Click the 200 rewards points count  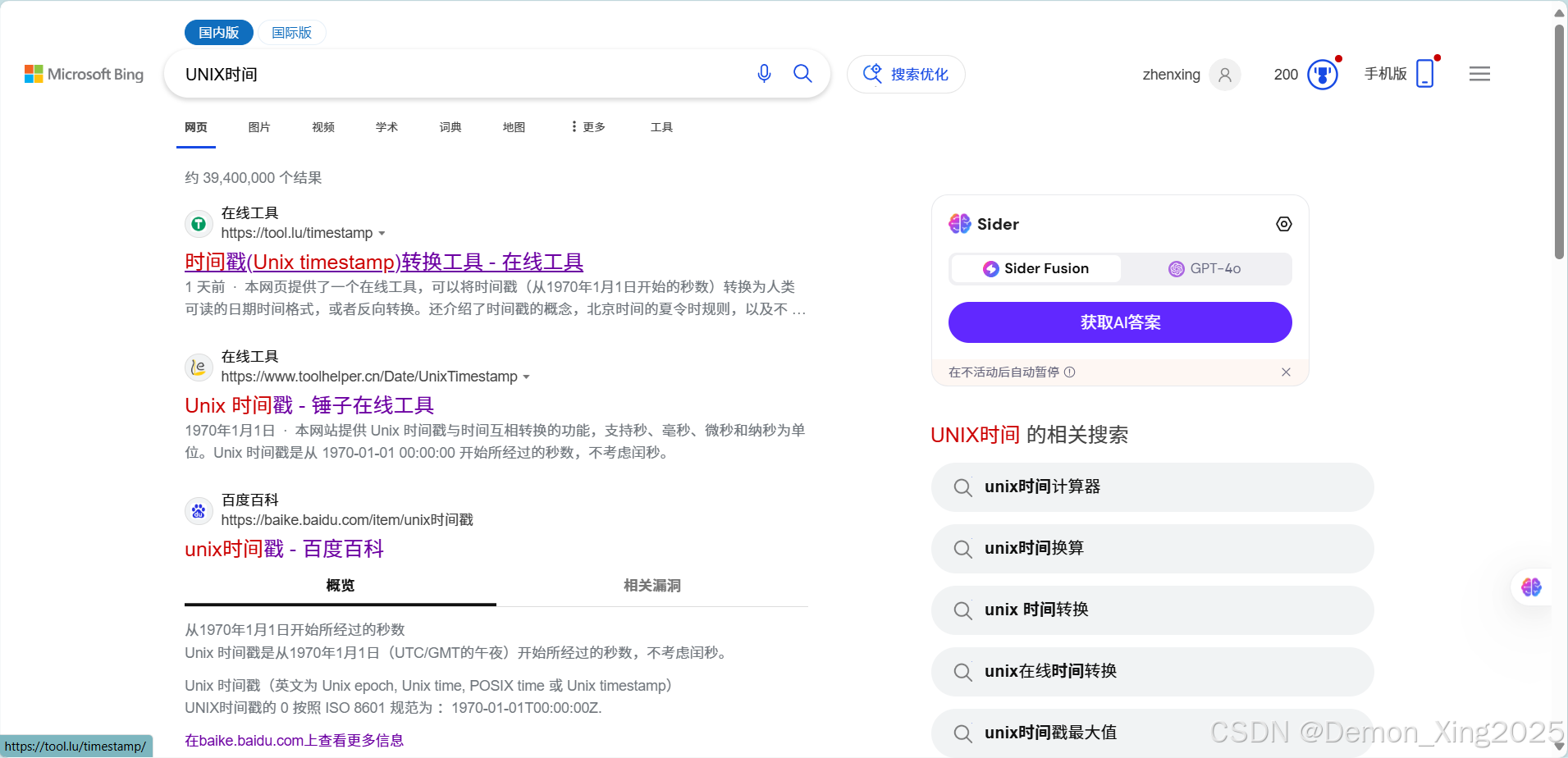(1286, 75)
